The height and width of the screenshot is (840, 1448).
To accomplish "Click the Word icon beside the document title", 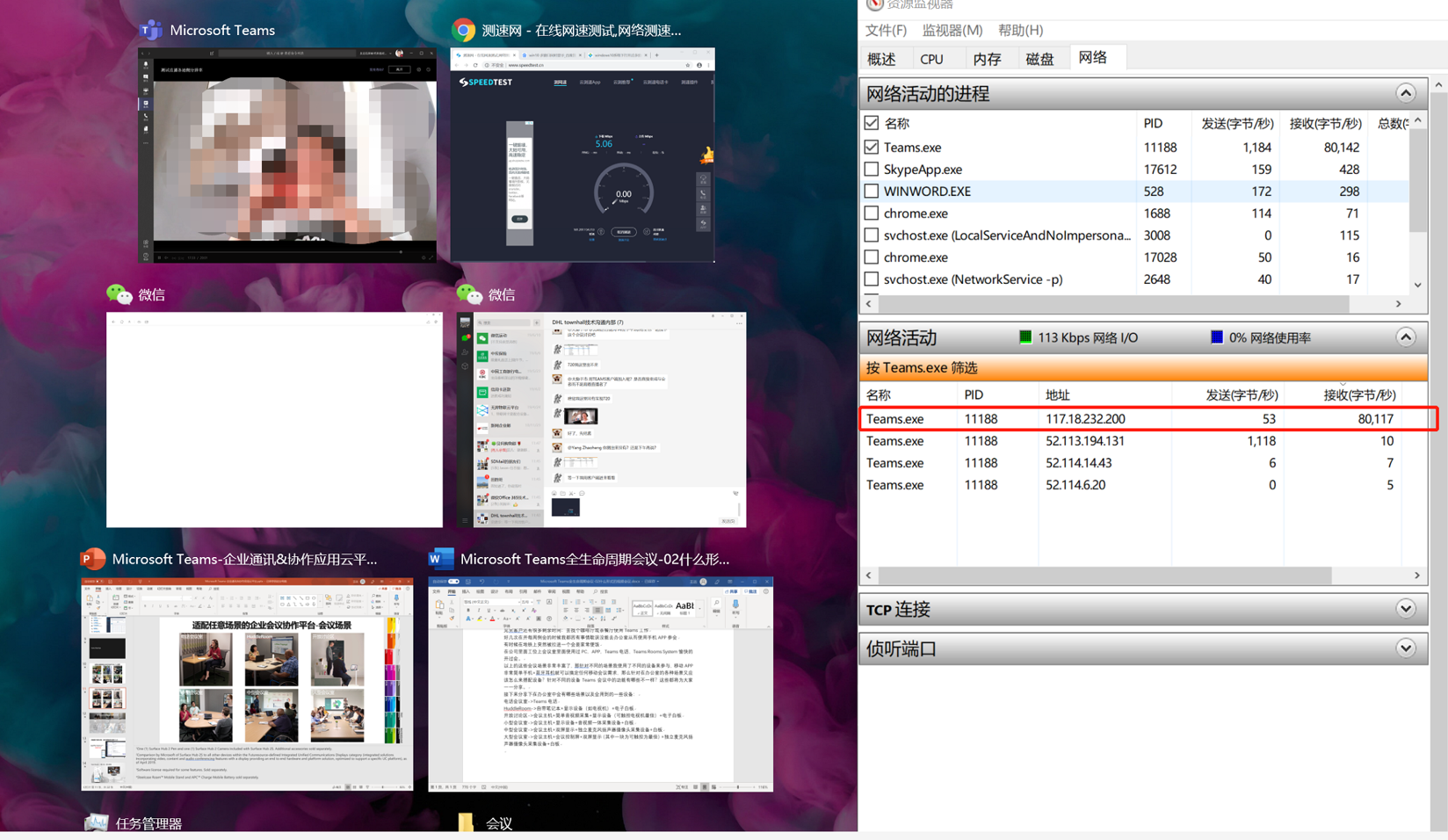I will [x=441, y=559].
